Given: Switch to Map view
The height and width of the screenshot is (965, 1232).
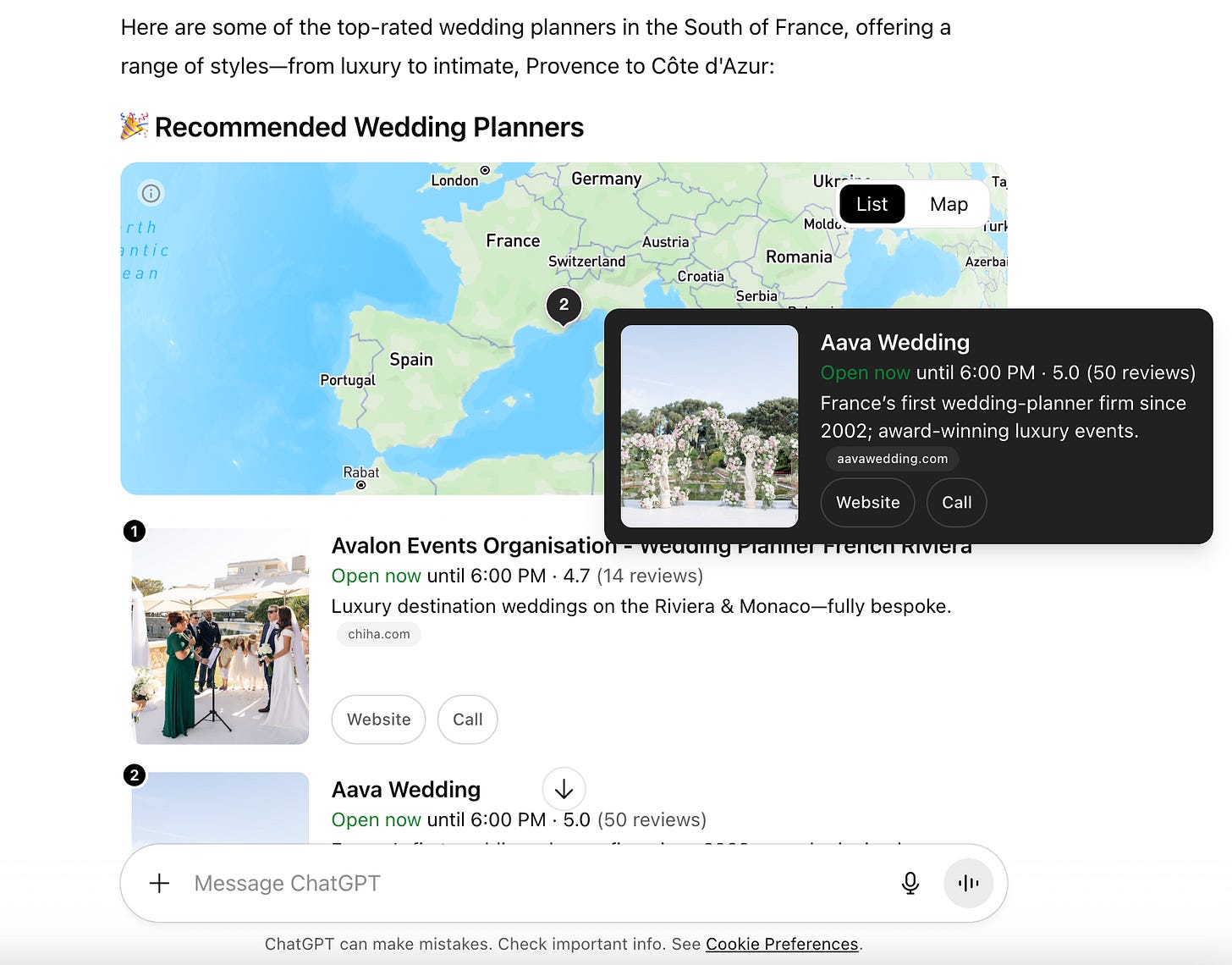Looking at the screenshot, I should pyautogui.click(x=949, y=204).
